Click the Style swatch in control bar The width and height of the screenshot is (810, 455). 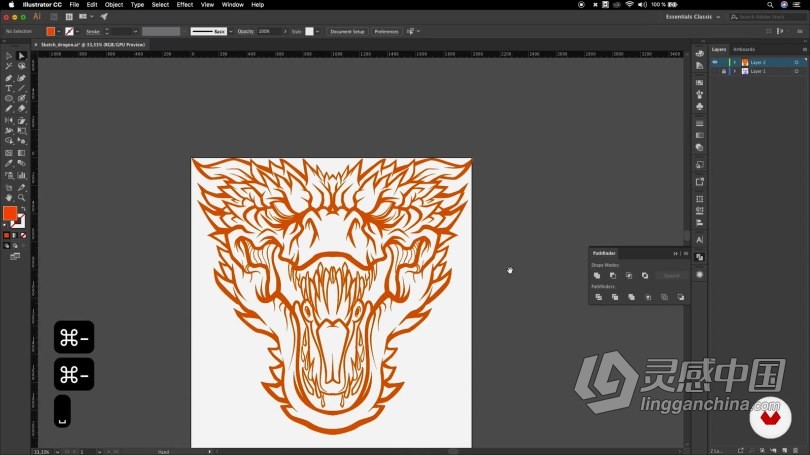coord(309,32)
